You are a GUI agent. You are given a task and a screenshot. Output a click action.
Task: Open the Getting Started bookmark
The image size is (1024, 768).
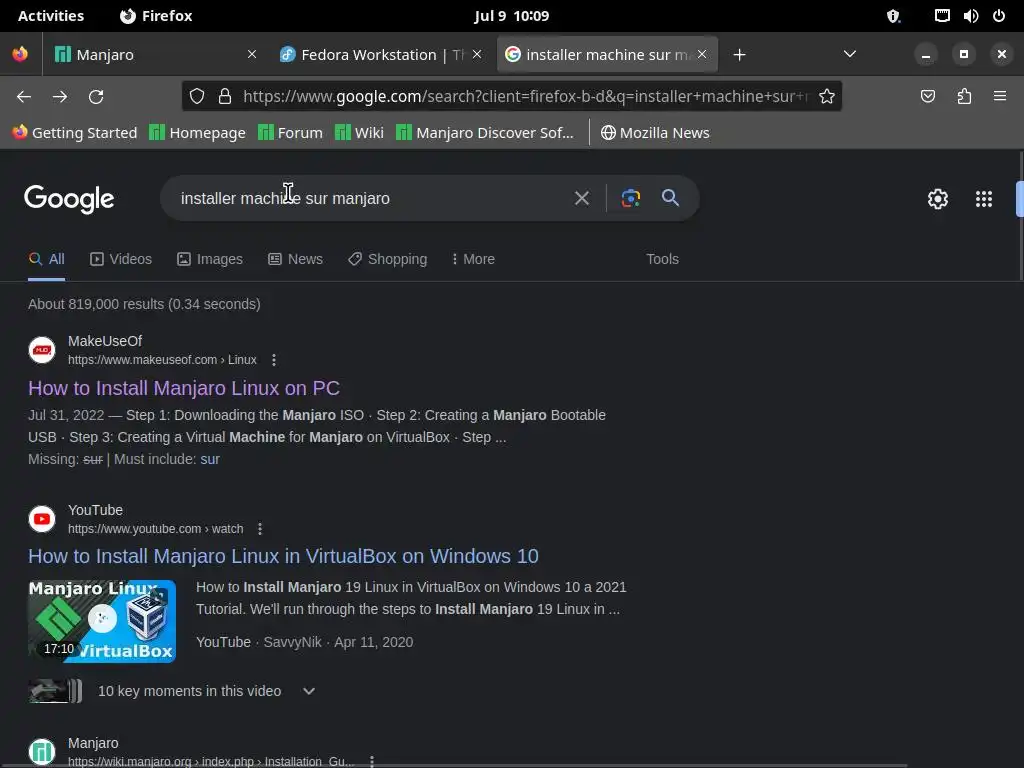(74, 133)
